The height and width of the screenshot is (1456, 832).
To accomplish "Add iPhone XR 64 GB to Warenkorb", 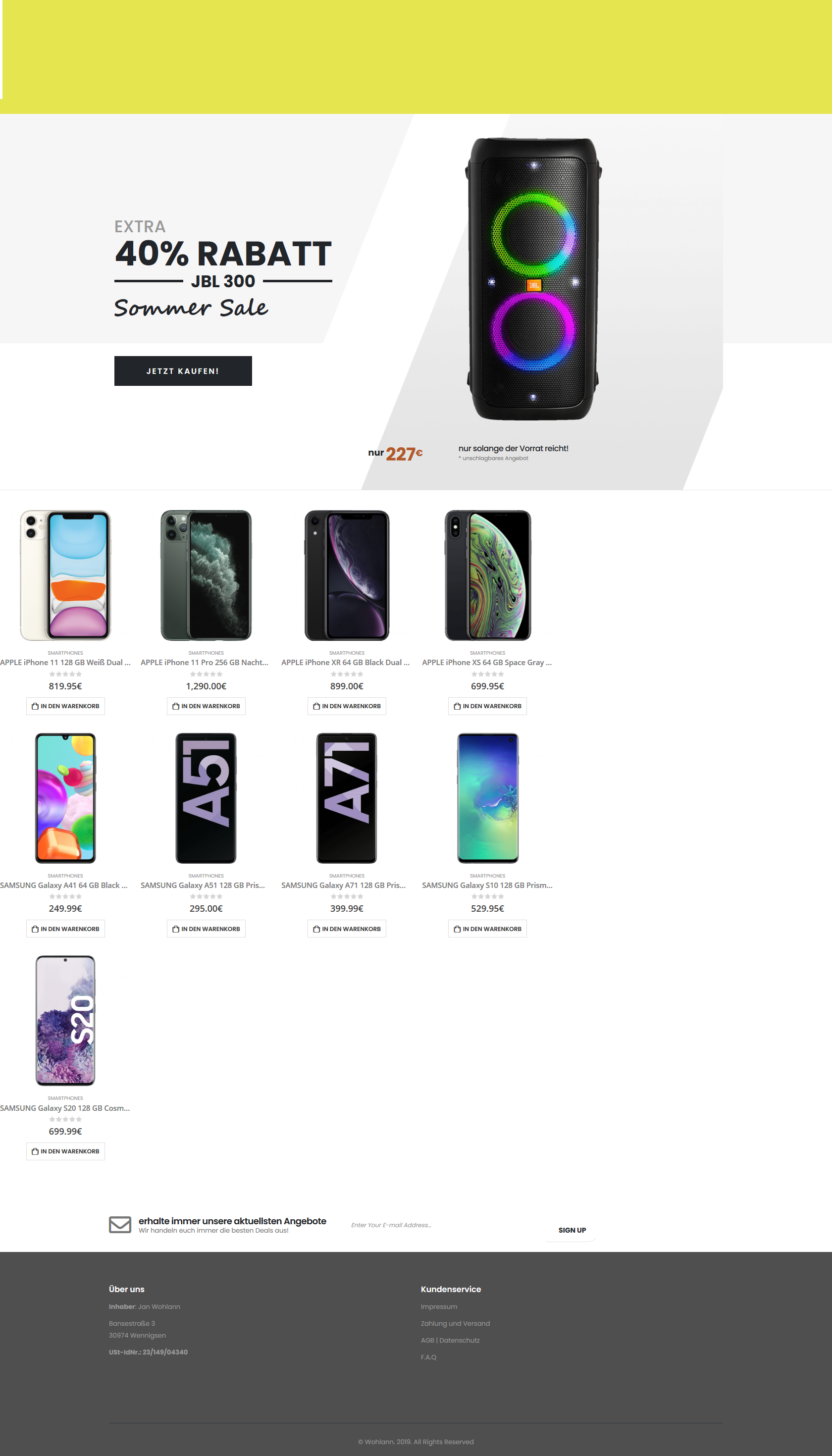I will [346, 706].
